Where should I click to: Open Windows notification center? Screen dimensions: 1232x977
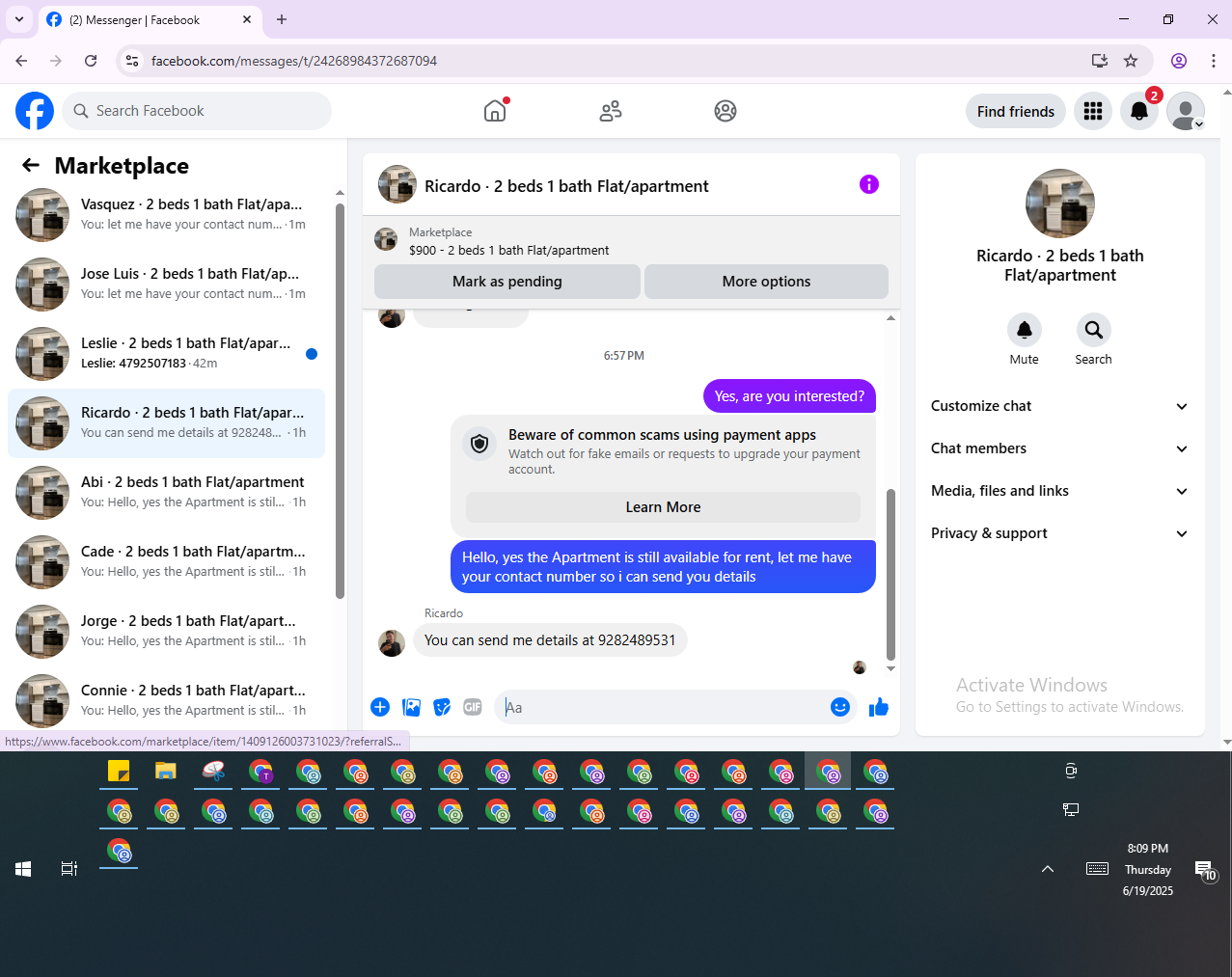(x=1206, y=870)
